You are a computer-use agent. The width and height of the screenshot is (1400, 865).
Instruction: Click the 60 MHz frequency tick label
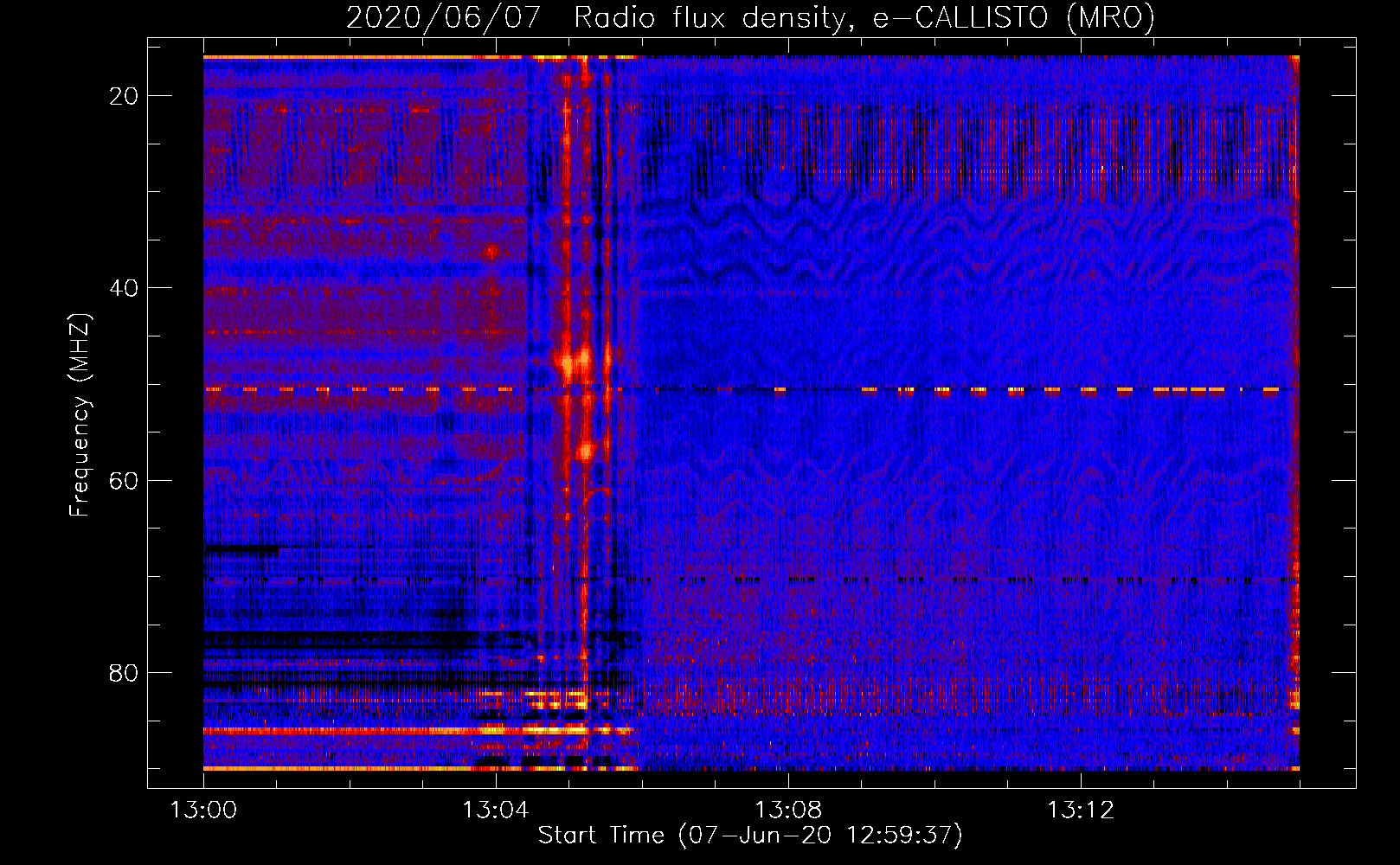point(124,480)
